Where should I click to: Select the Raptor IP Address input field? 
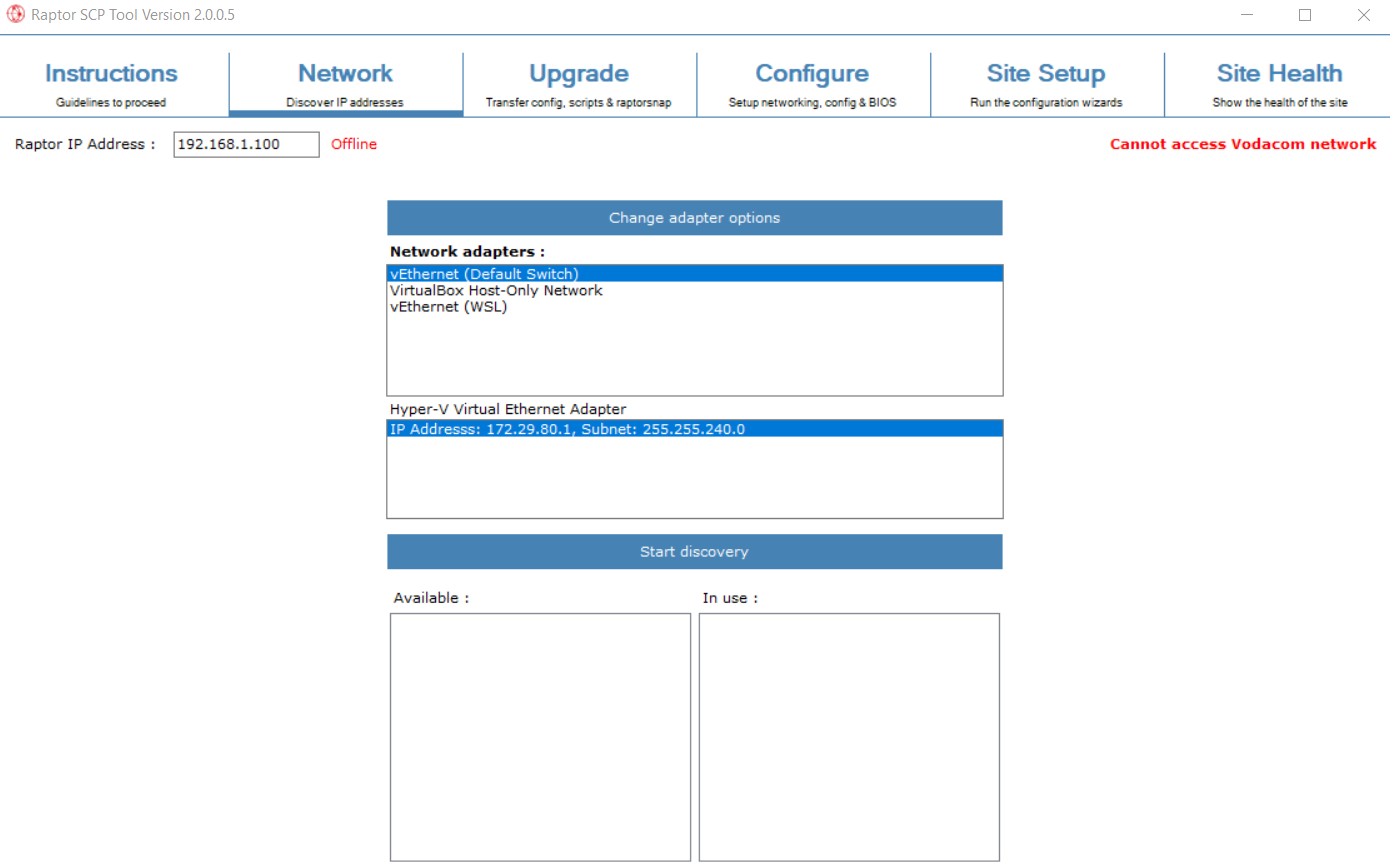coord(245,144)
